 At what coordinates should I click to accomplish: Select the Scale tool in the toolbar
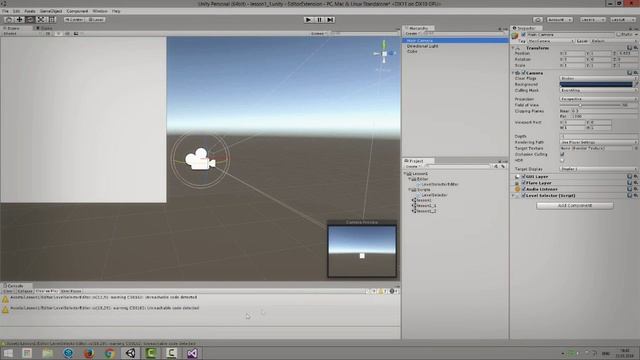pyautogui.click(x=41, y=20)
